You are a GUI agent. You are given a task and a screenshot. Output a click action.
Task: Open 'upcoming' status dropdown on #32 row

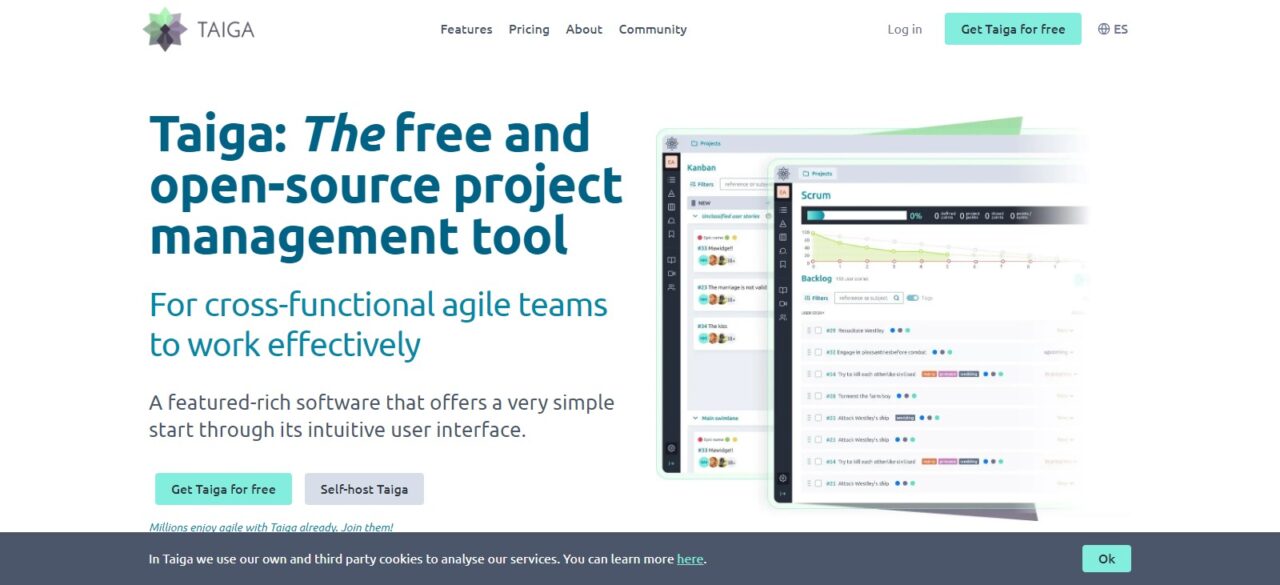1058,352
